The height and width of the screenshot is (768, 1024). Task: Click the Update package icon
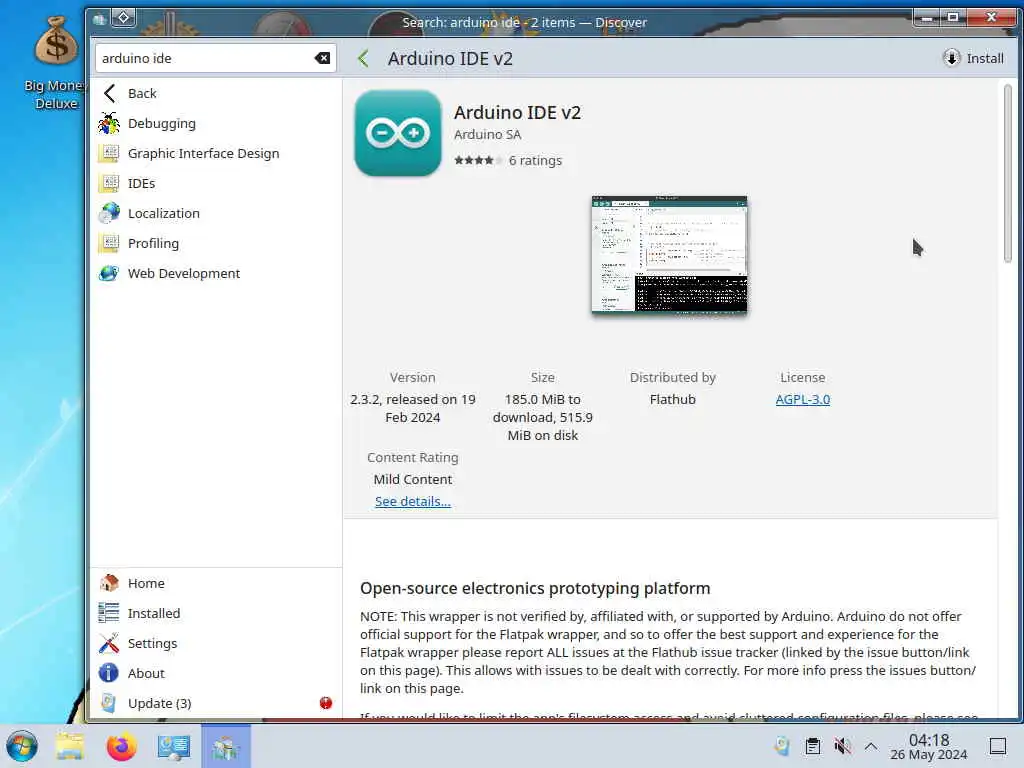(x=109, y=703)
